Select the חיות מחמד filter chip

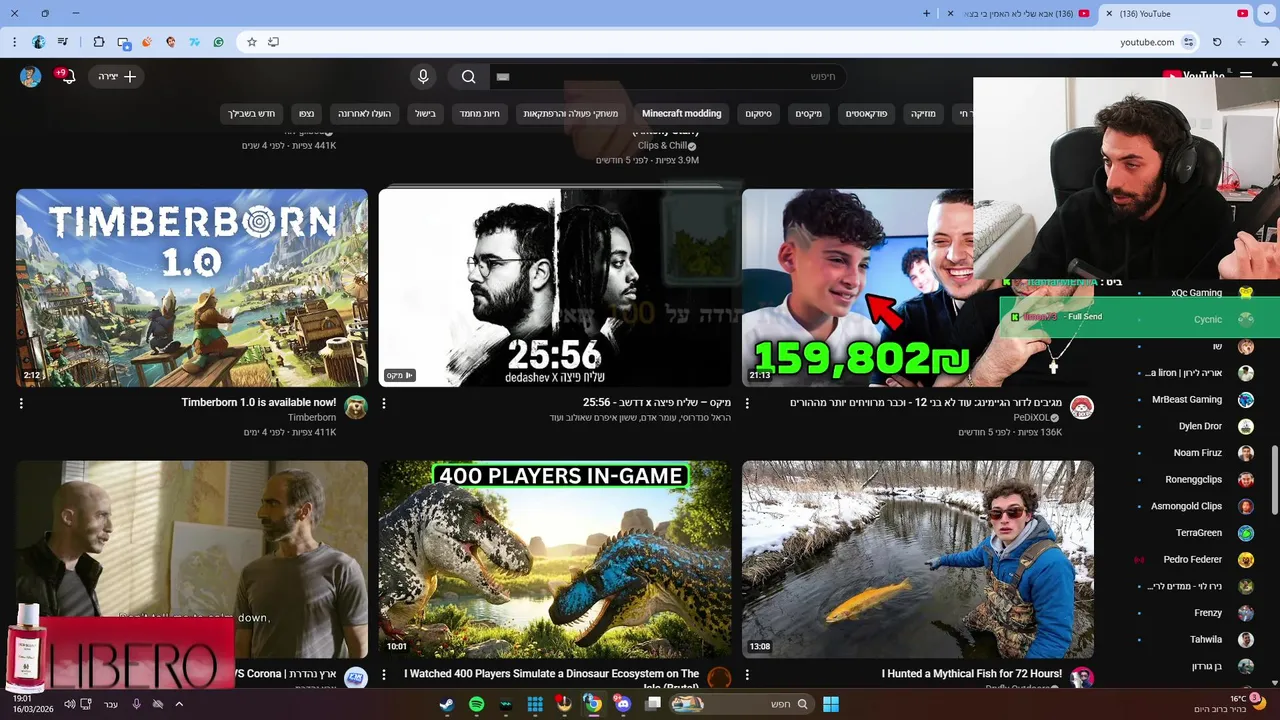[x=479, y=114]
